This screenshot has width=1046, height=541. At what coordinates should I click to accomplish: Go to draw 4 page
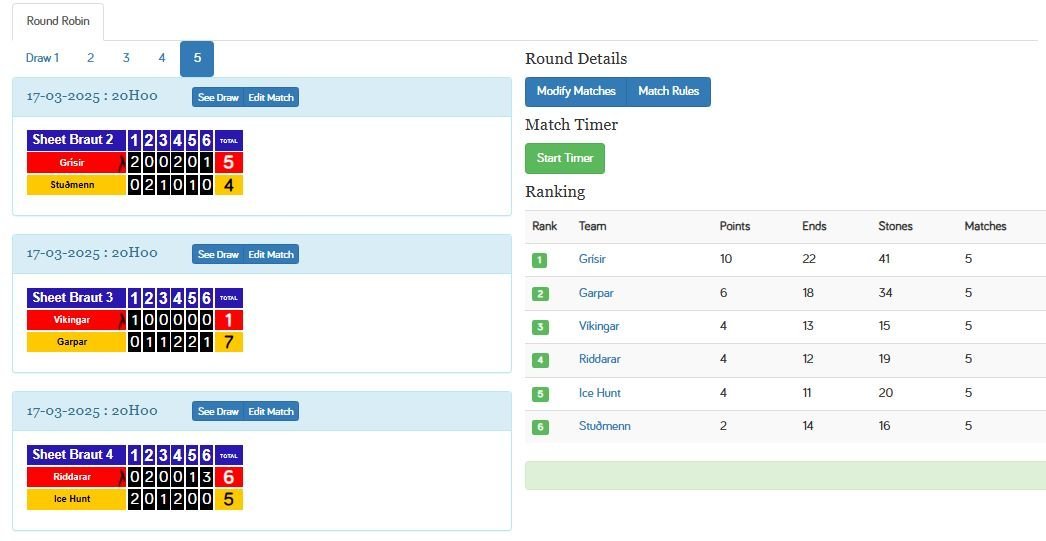pyautogui.click(x=161, y=58)
